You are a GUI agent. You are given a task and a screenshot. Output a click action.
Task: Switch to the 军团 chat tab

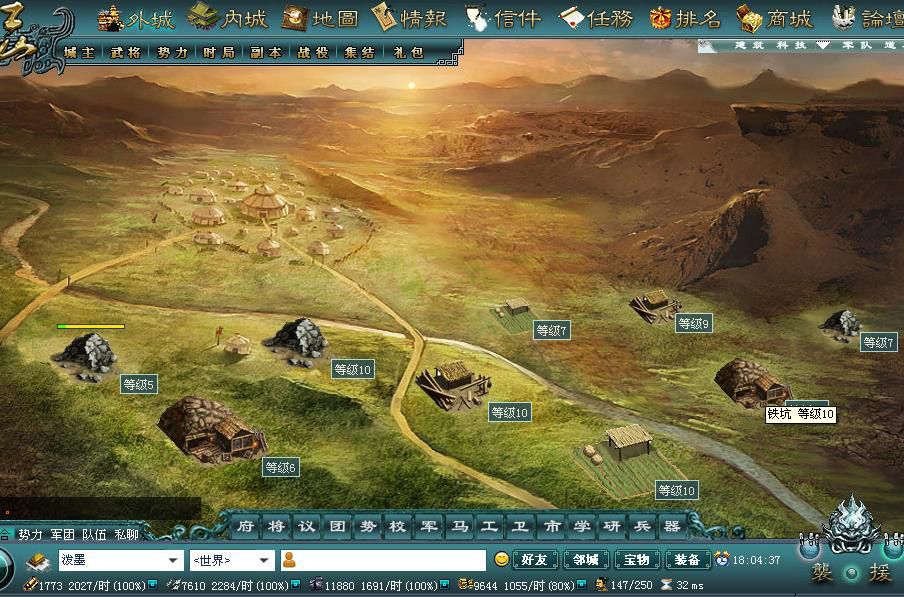(62, 534)
